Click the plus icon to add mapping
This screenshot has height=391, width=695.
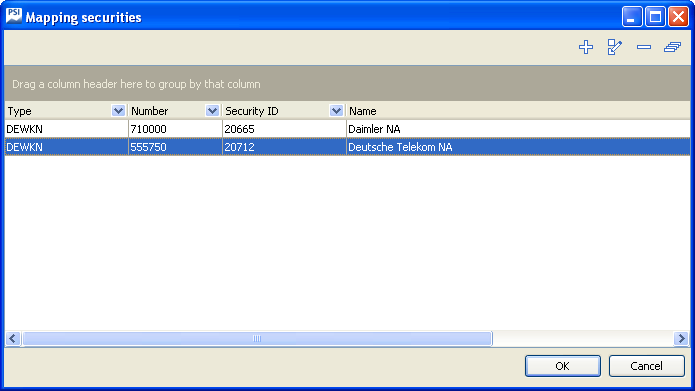tap(586, 47)
